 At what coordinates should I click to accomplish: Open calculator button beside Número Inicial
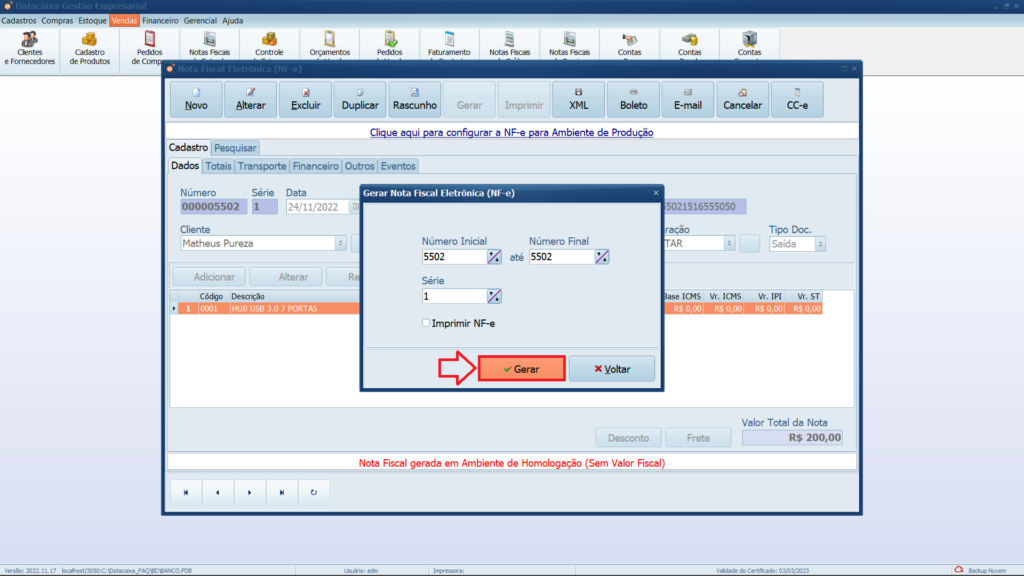point(494,257)
